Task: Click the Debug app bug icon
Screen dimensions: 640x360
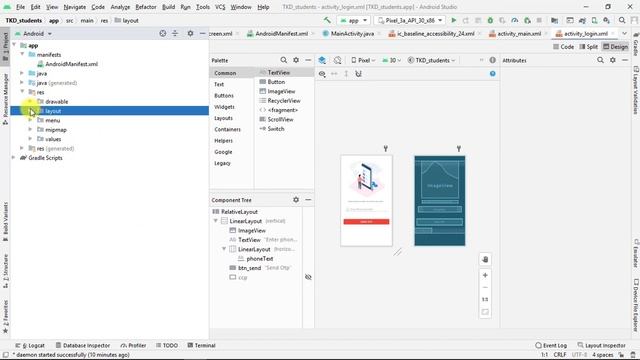Action: coord(490,20)
